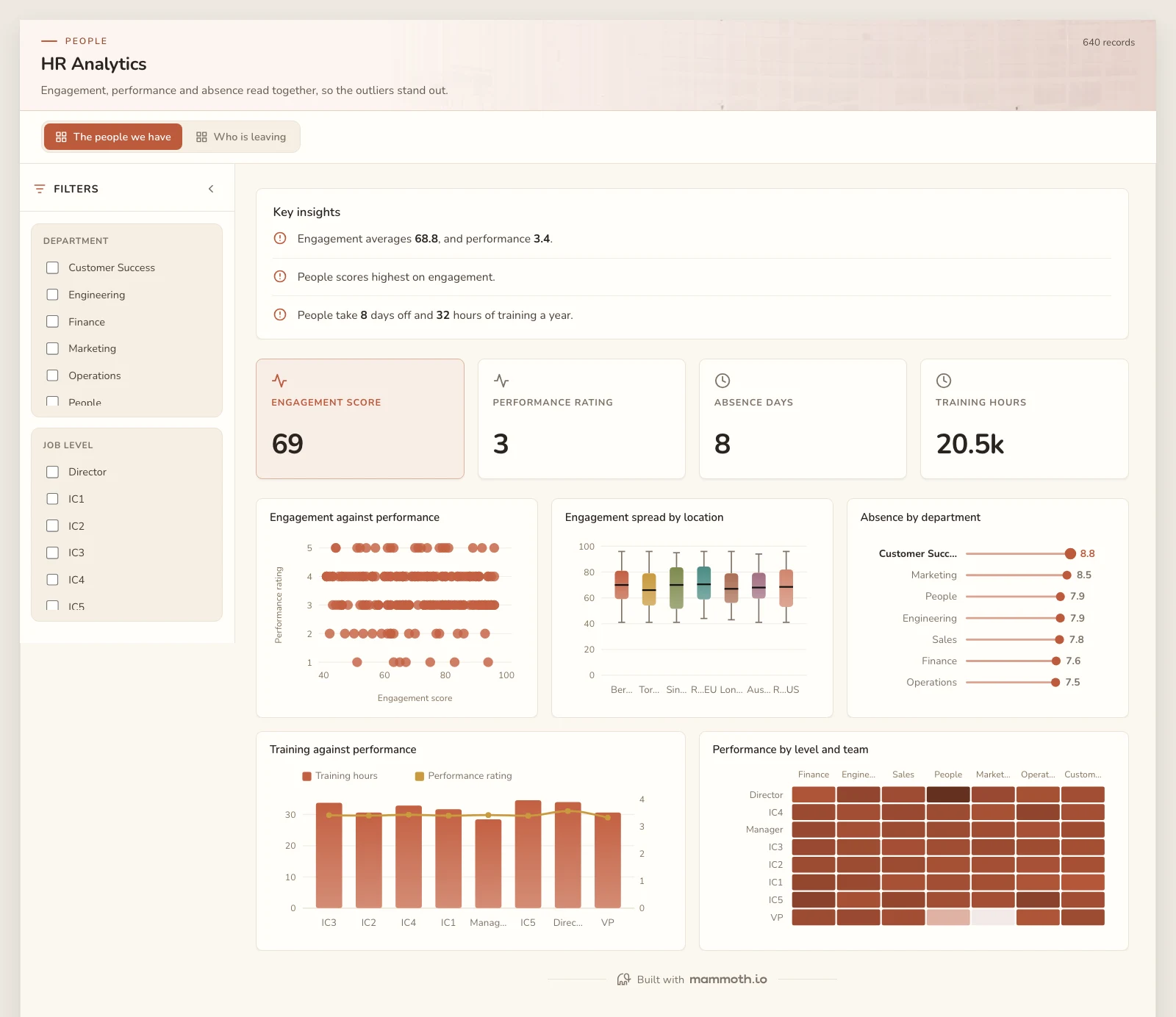The width and height of the screenshot is (1176, 1017).
Task: Click the pulse icon on Performance Rating card
Action: click(501, 381)
